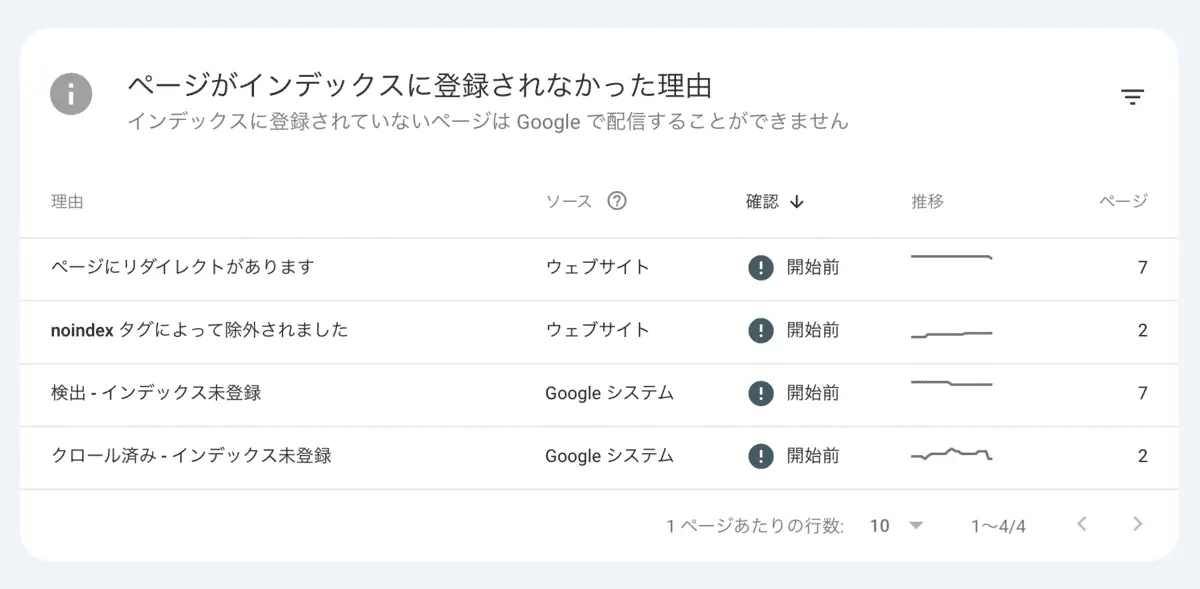Click the warning icon in the クロール済み row
The width and height of the screenshot is (1200, 589).
point(761,457)
